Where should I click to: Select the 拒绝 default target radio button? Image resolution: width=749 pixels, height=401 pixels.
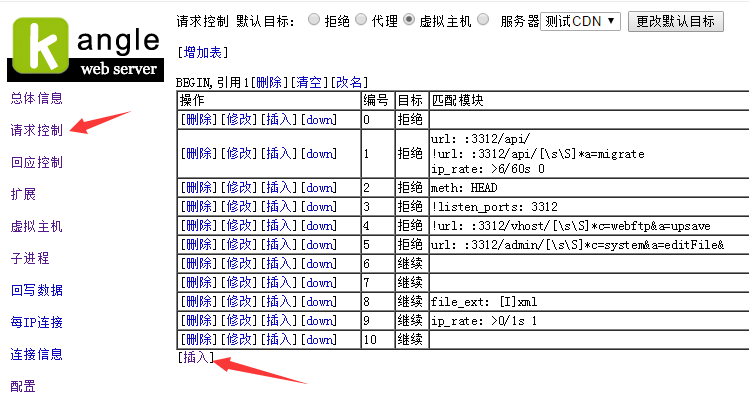315,20
